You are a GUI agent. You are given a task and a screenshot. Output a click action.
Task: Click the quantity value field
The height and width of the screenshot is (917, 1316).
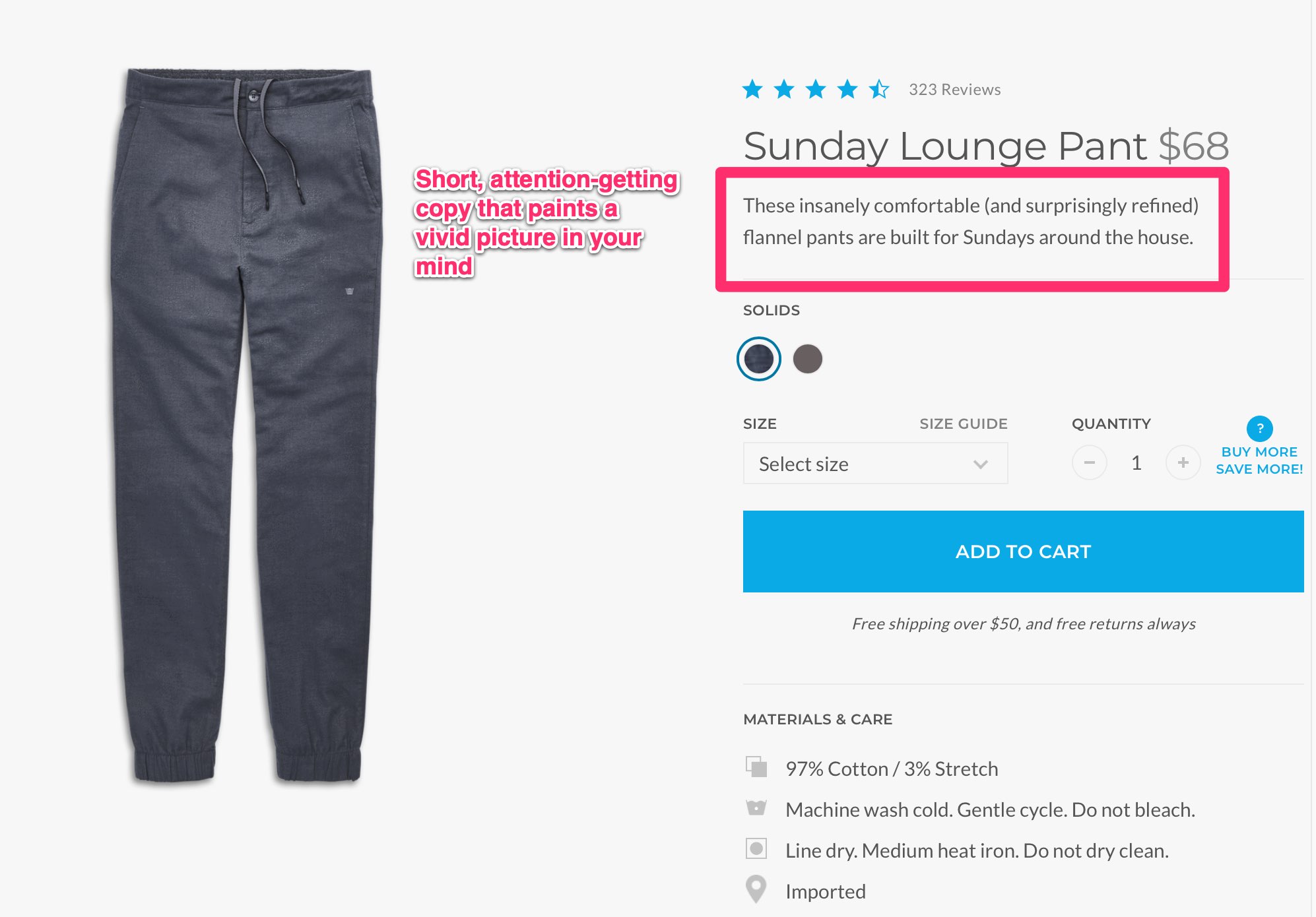pos(1136,463)
